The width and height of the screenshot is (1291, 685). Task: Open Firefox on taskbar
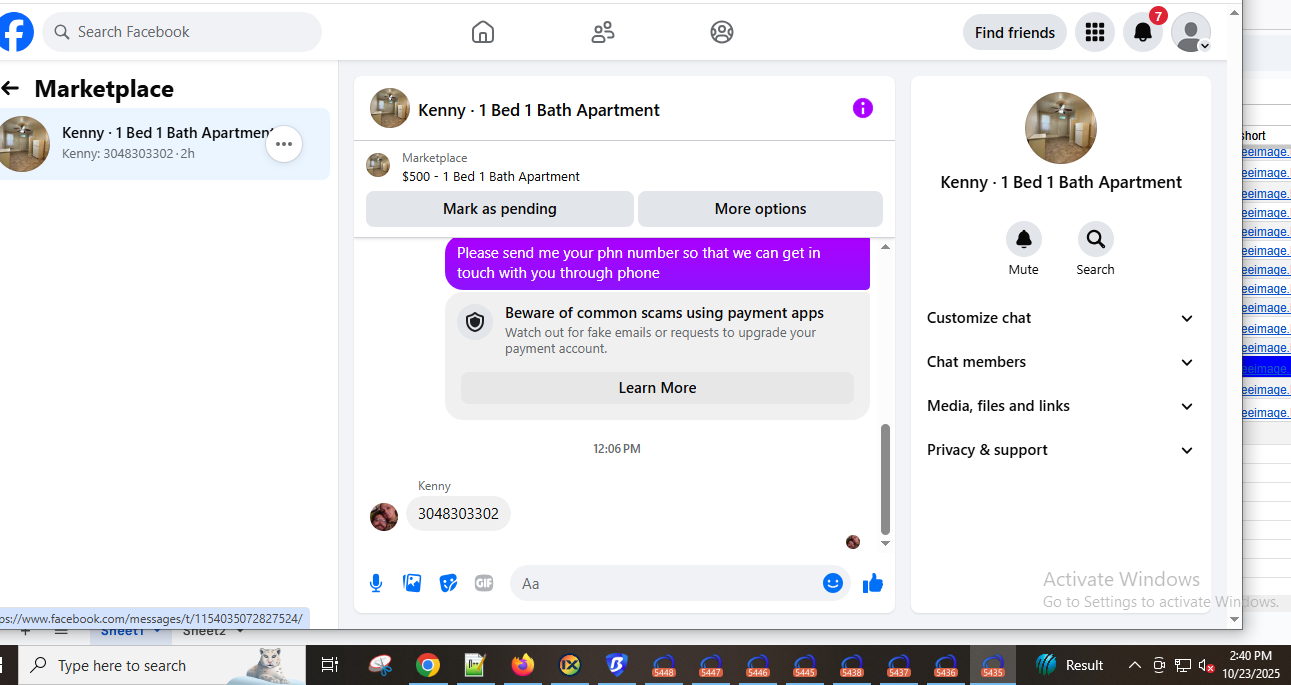point(522,665)
